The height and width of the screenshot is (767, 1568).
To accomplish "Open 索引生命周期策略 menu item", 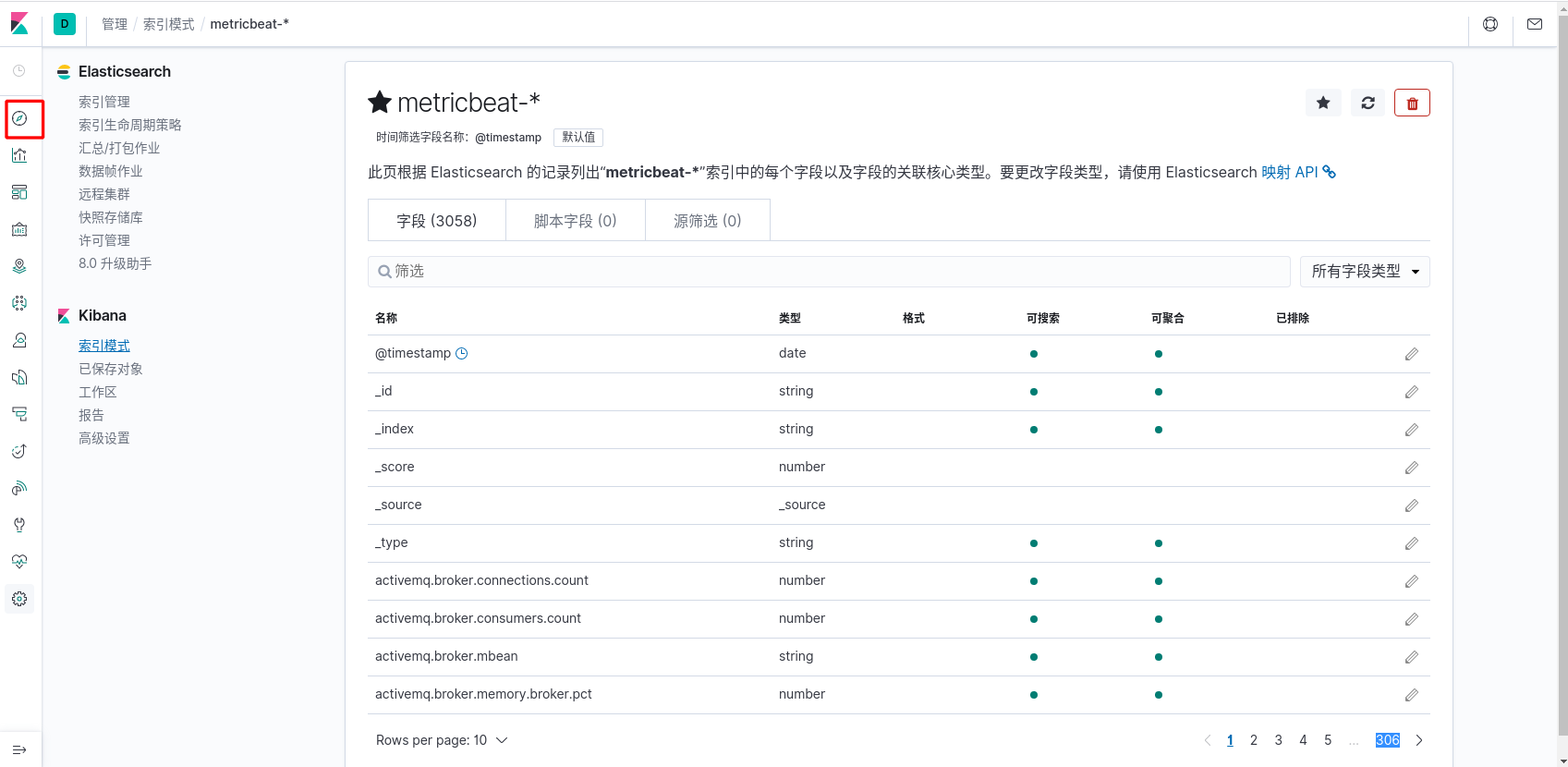I will tap(130, 125).
